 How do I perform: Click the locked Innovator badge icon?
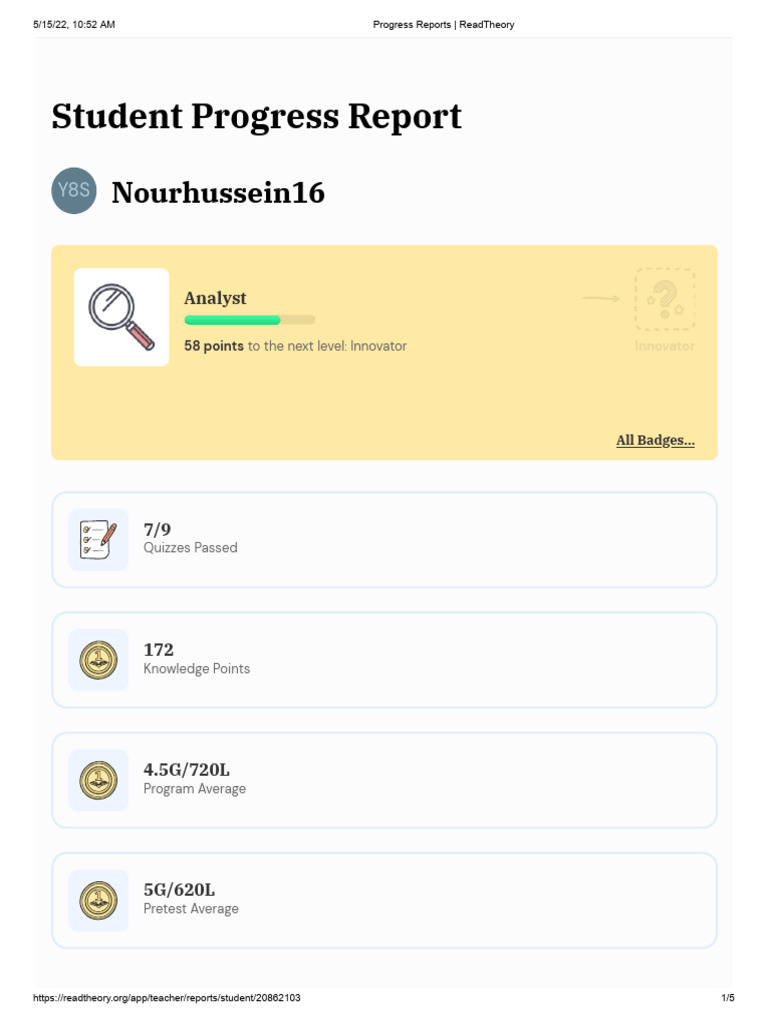(x=664, y=299)
